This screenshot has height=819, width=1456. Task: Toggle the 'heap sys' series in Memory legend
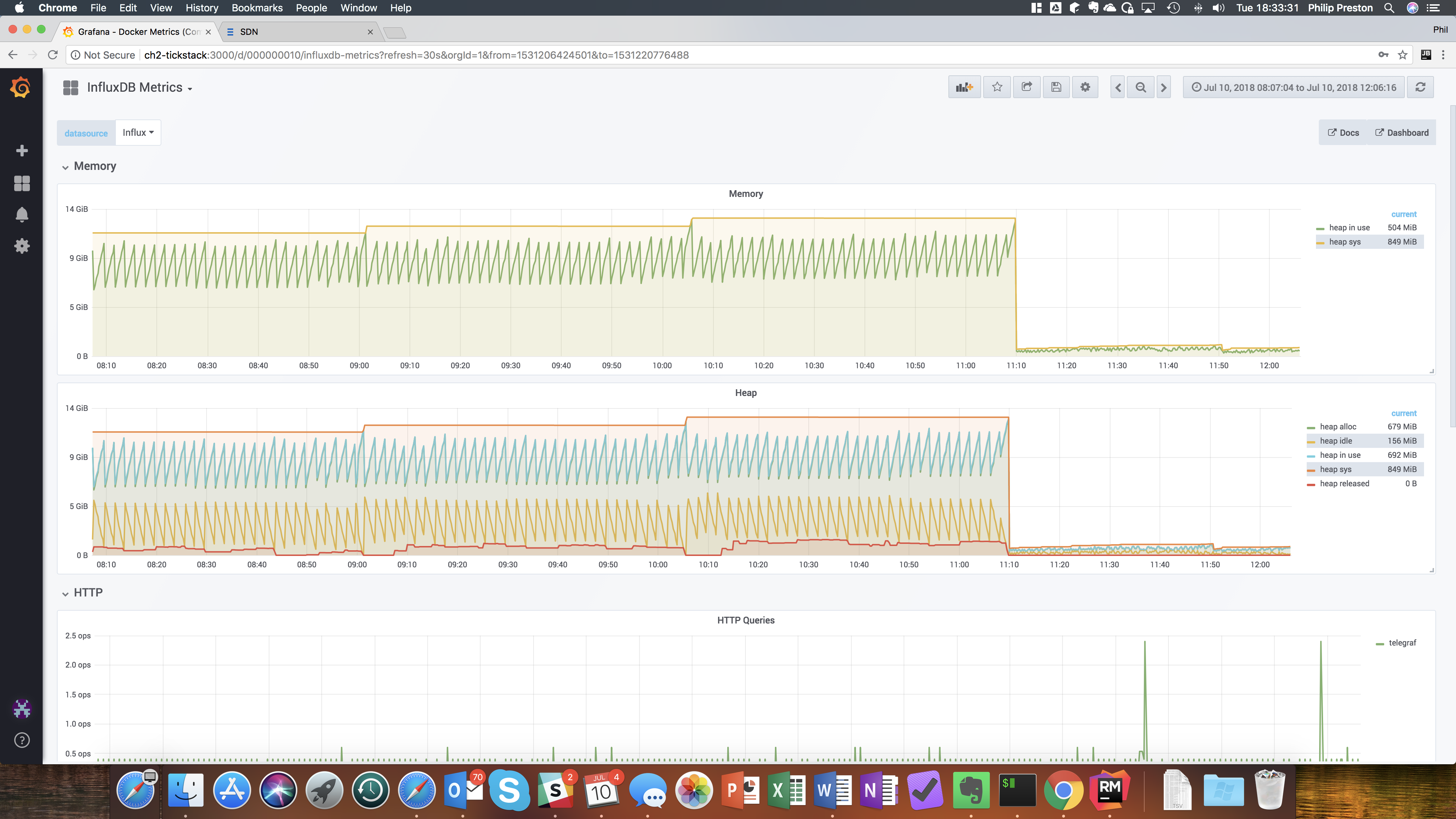pos(1345,241)
